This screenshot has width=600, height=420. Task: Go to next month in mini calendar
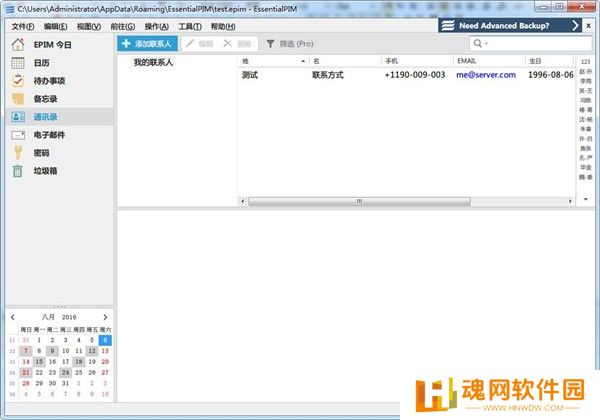click(x=105, y=317)
